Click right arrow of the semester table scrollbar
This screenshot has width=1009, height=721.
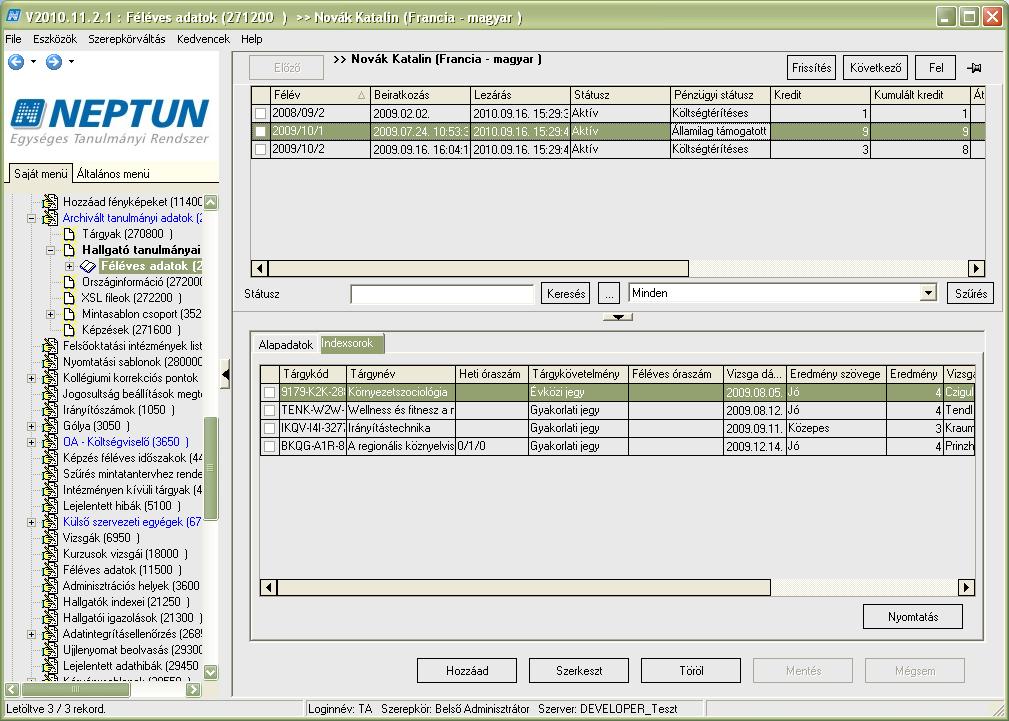tap(976, 268)
